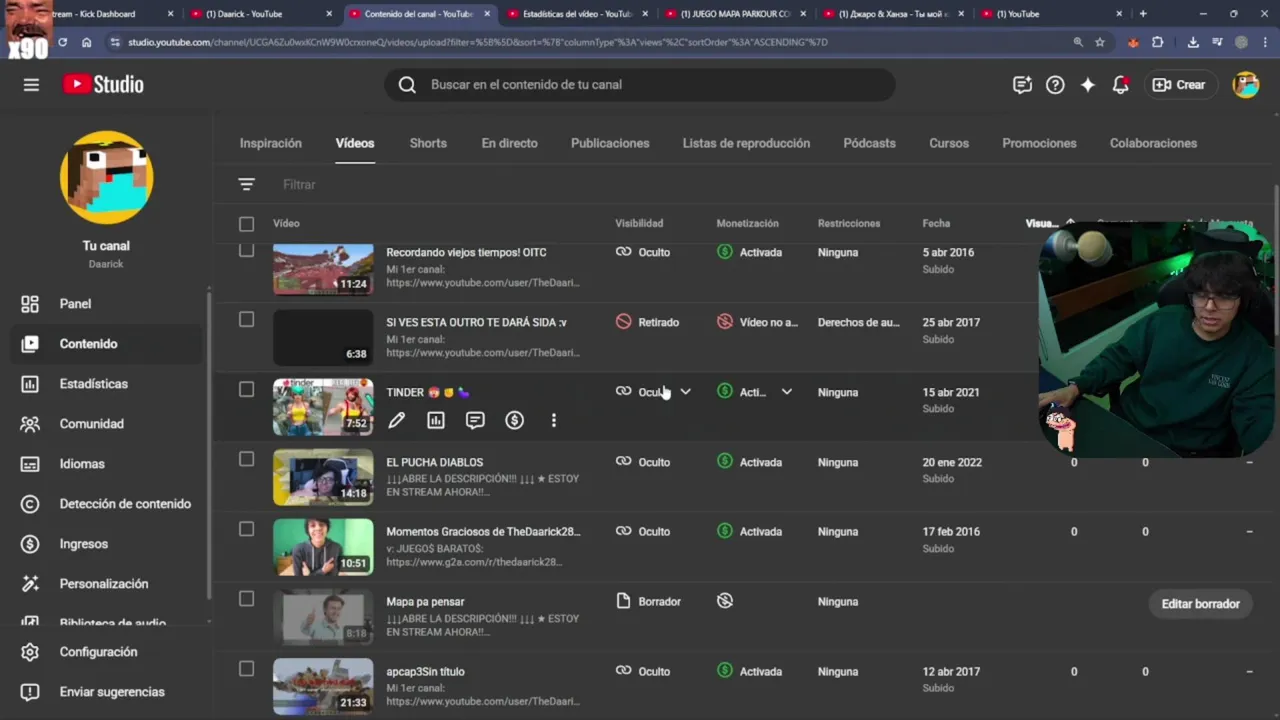
Task: Check the Momentos Graciosos row checkbox
Action: point(247,529)
